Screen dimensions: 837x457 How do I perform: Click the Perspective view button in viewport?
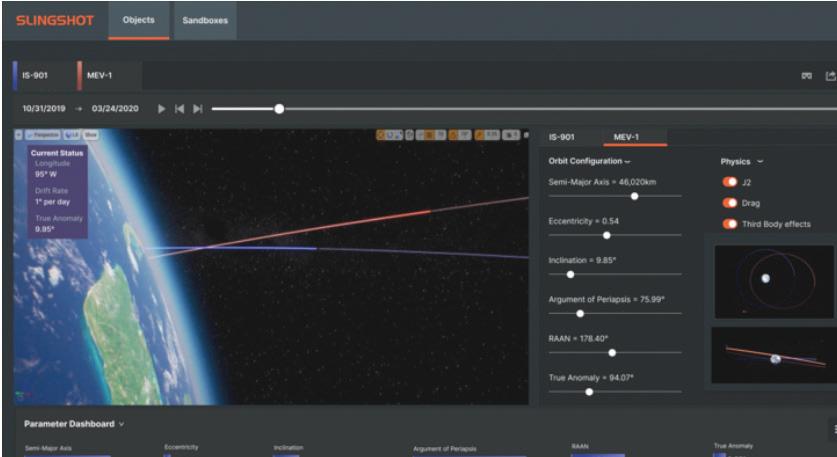pos(43,135)
